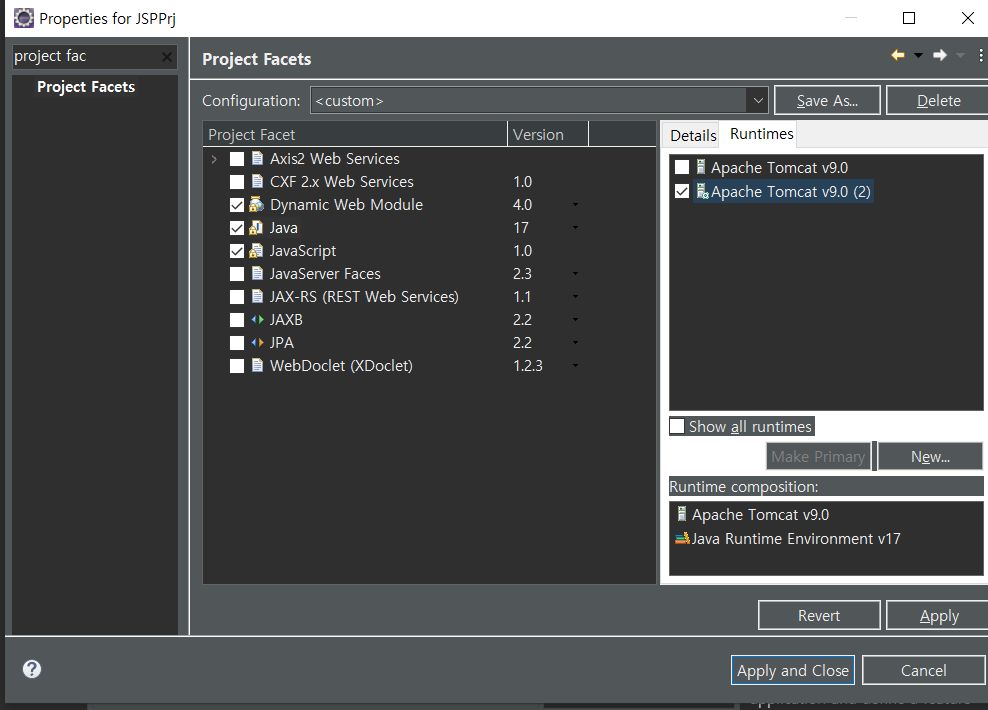Click the JavaScript facet icon

[256, 250]
